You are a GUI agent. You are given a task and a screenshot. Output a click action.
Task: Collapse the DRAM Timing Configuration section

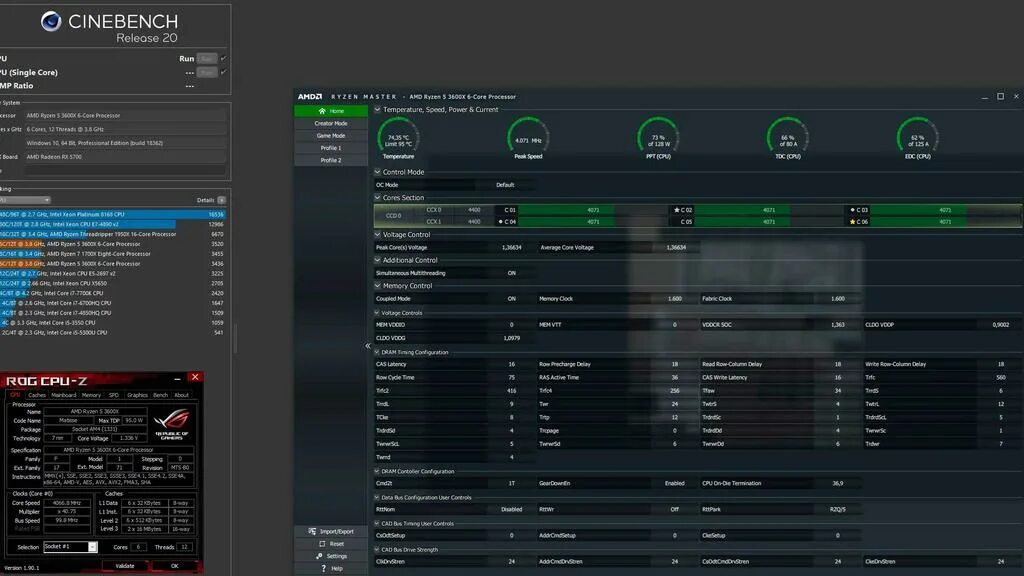pyautogui.click(x=377, y=353)
